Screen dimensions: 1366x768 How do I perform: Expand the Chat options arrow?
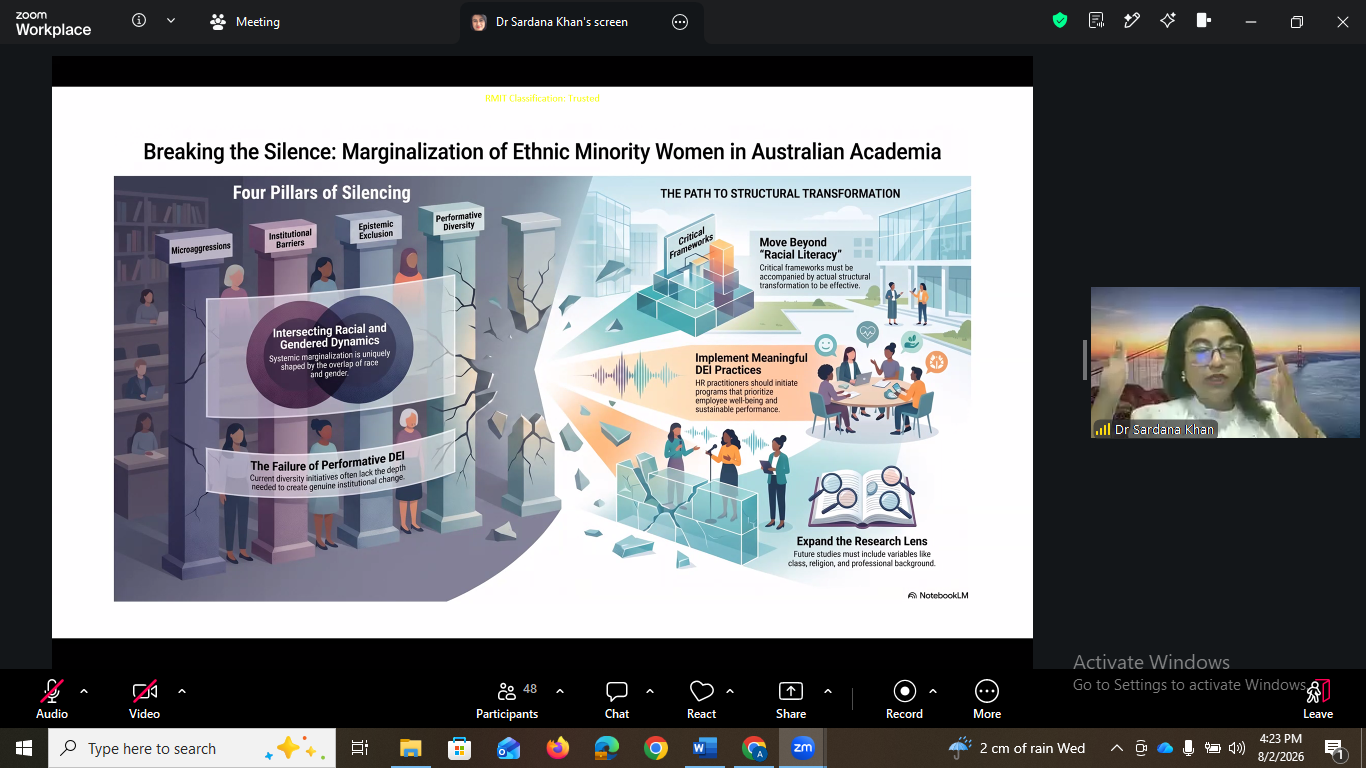650,691
